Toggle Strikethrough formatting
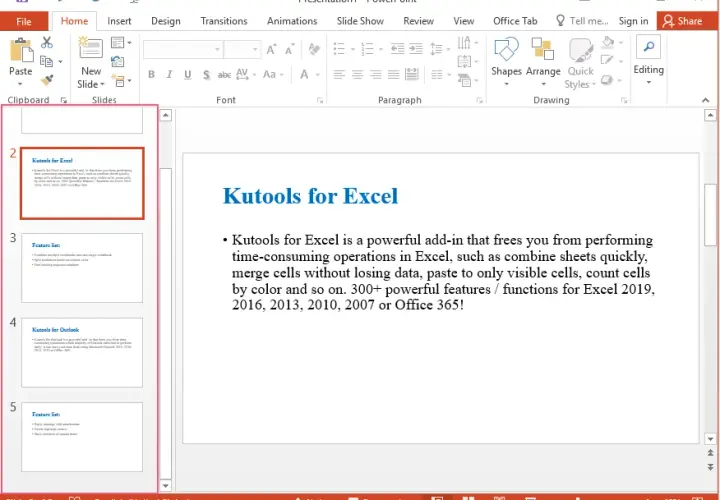Screen dimensions: 720x500 [x=224, y=74]
